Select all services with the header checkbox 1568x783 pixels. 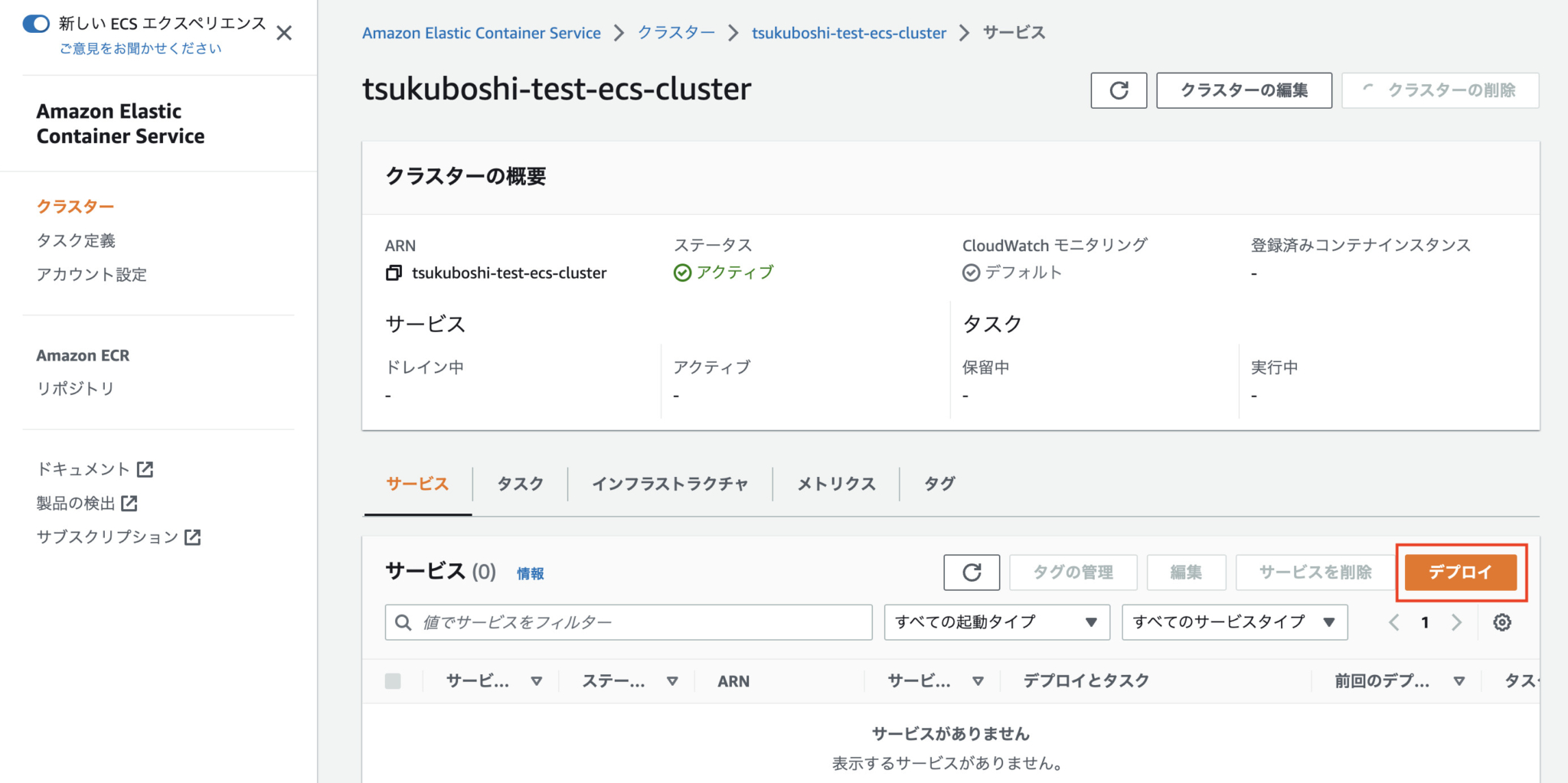pyautogui.click(x=393, y=680)
